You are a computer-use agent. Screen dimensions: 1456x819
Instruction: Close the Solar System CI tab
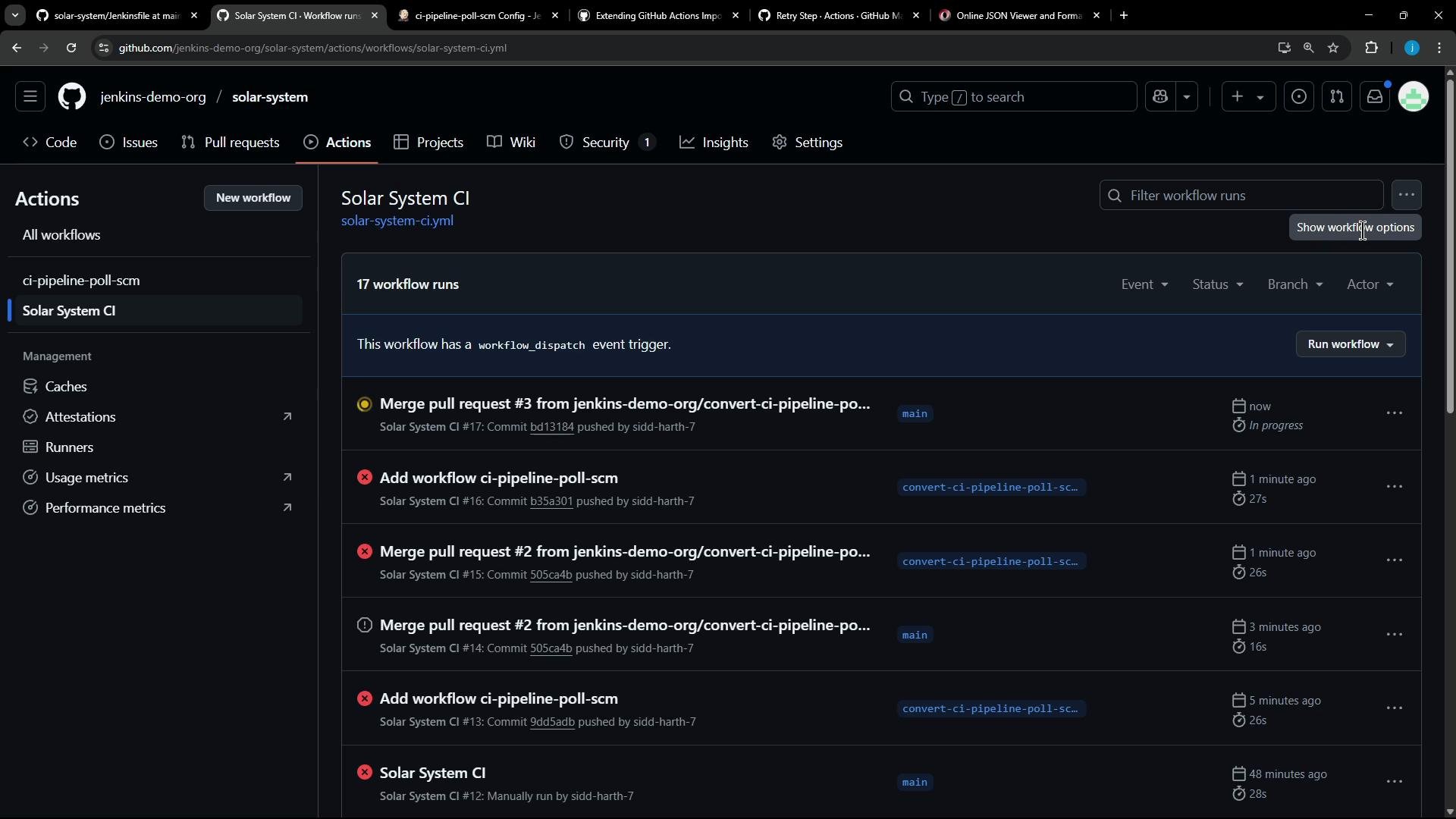click(x=375, y=15)
